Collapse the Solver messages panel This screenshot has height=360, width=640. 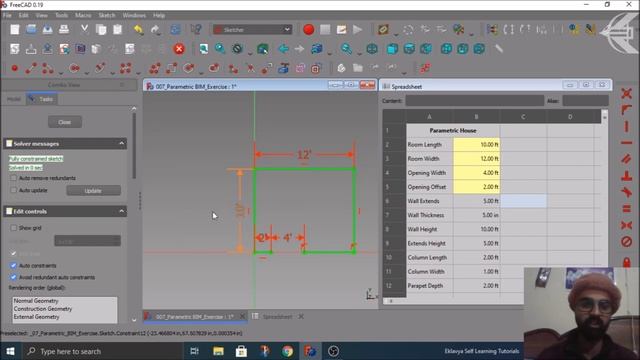[121, 143]
